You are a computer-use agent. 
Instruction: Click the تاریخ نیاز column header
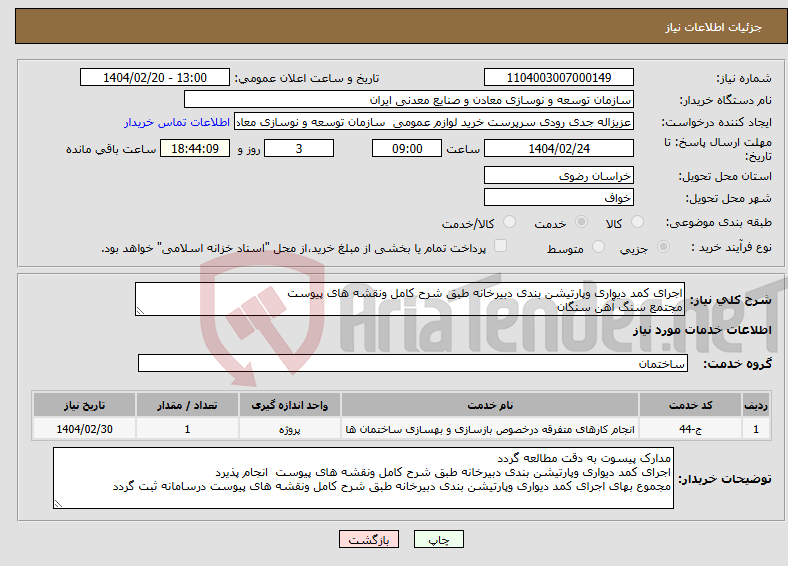pos(84,405)
